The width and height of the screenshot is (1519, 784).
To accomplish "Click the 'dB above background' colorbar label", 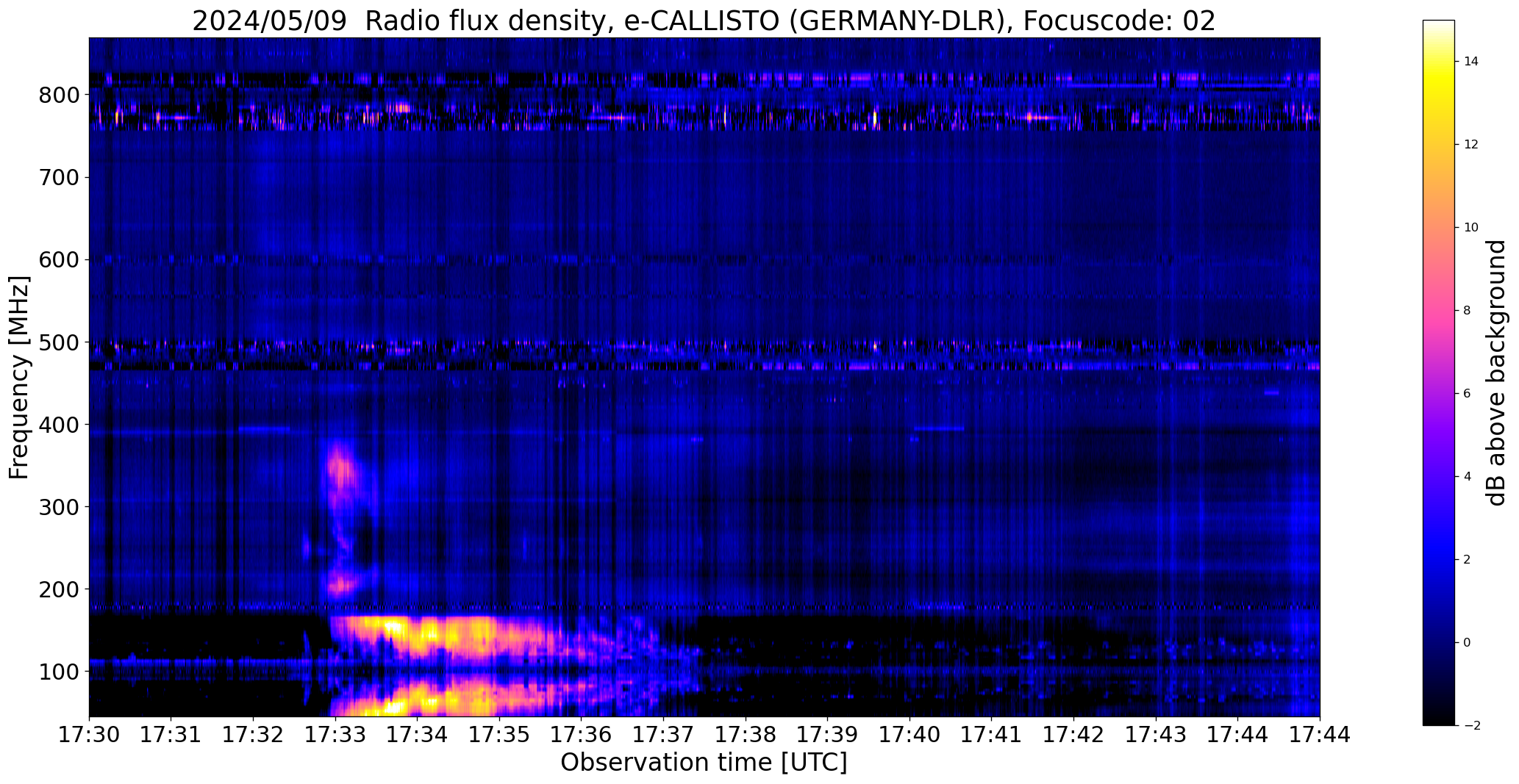I will [1496, 373].
